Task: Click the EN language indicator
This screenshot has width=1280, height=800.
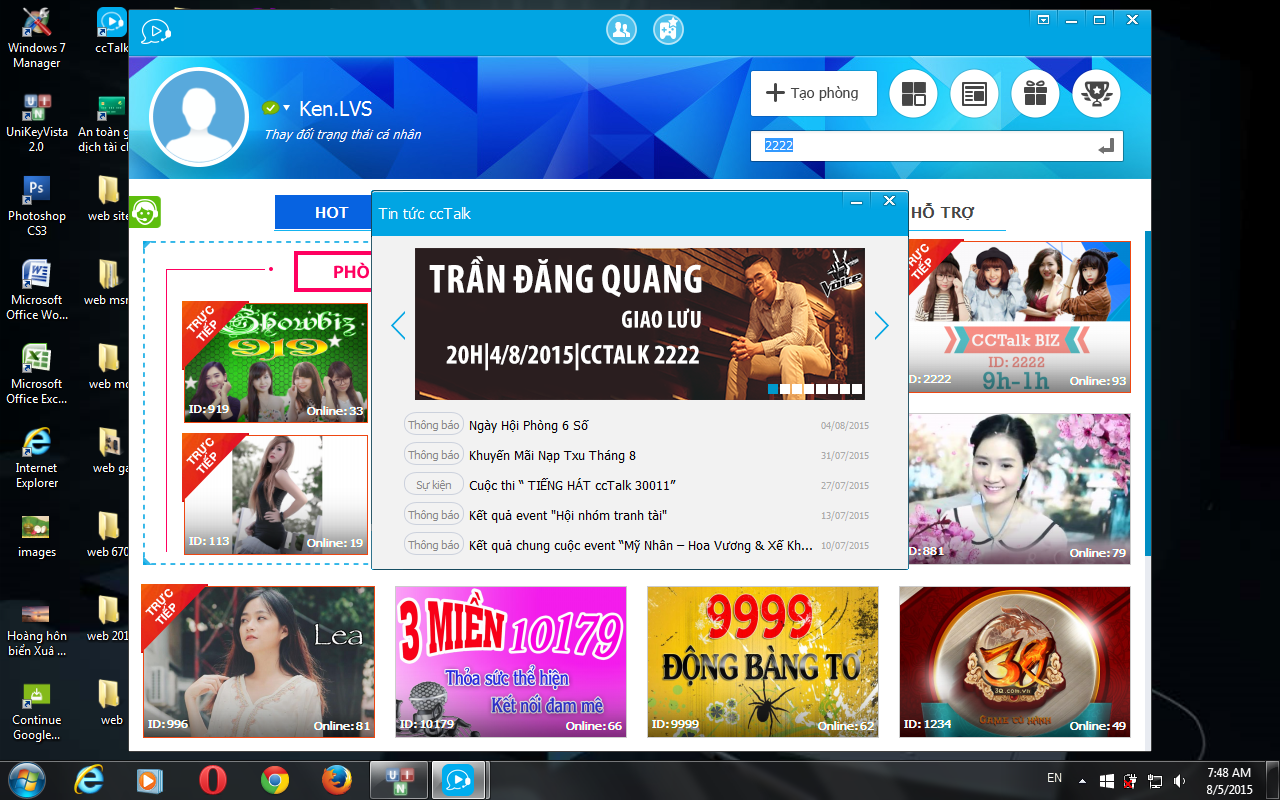Action: click(x=1054, y=777)
